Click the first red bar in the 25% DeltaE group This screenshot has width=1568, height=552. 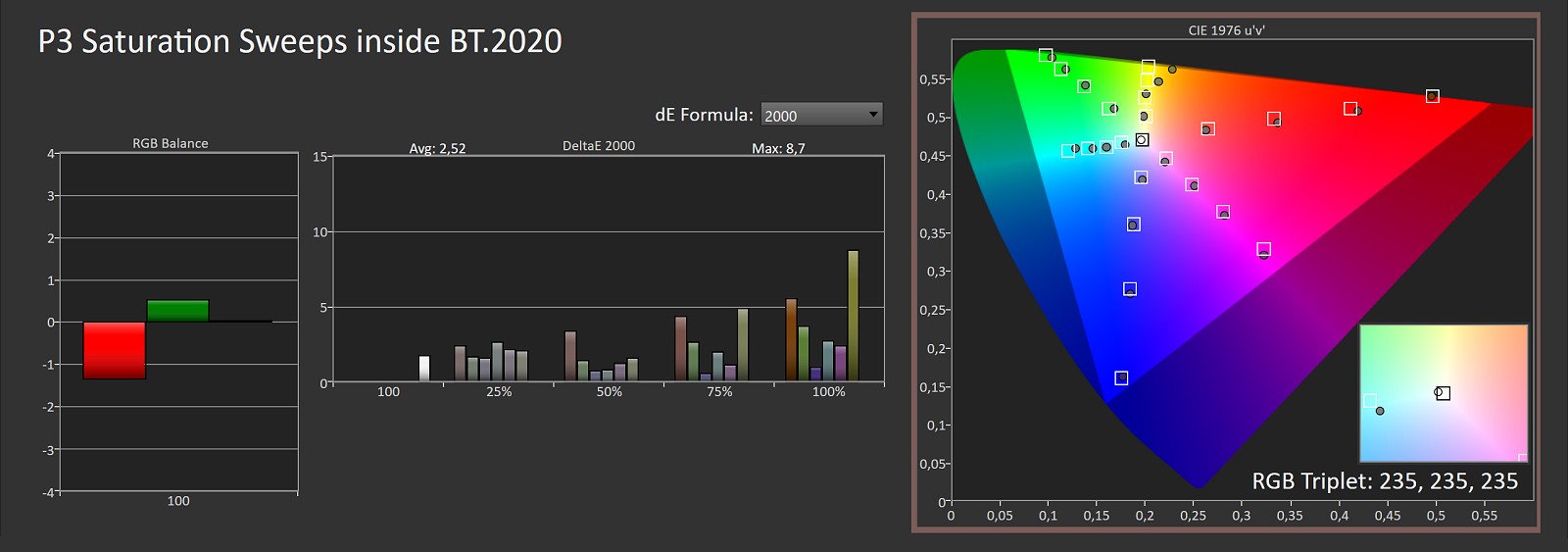pos(460,364)
